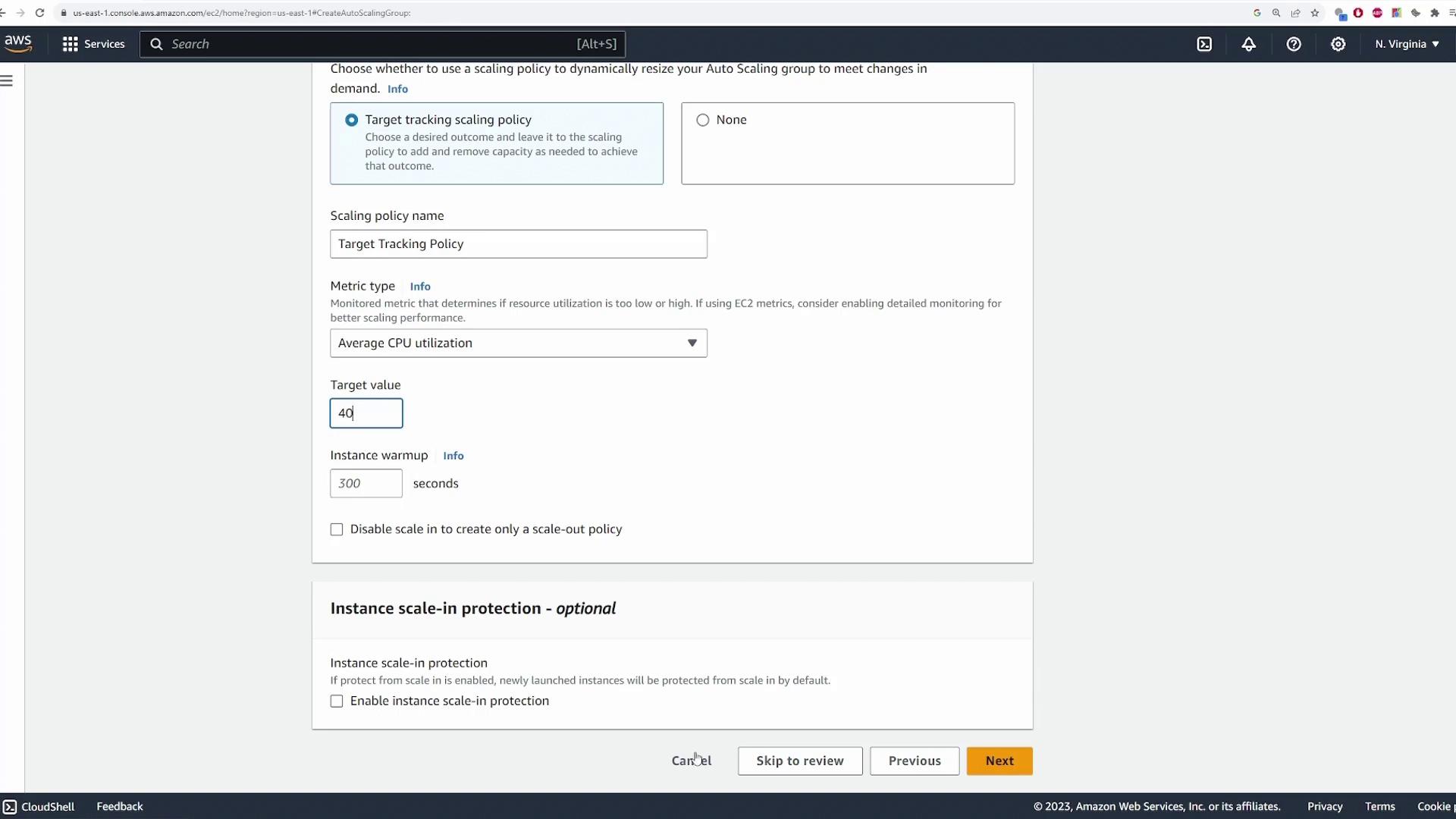Click the Skip to review button
1456x819 pixels.
pos(800,761)
